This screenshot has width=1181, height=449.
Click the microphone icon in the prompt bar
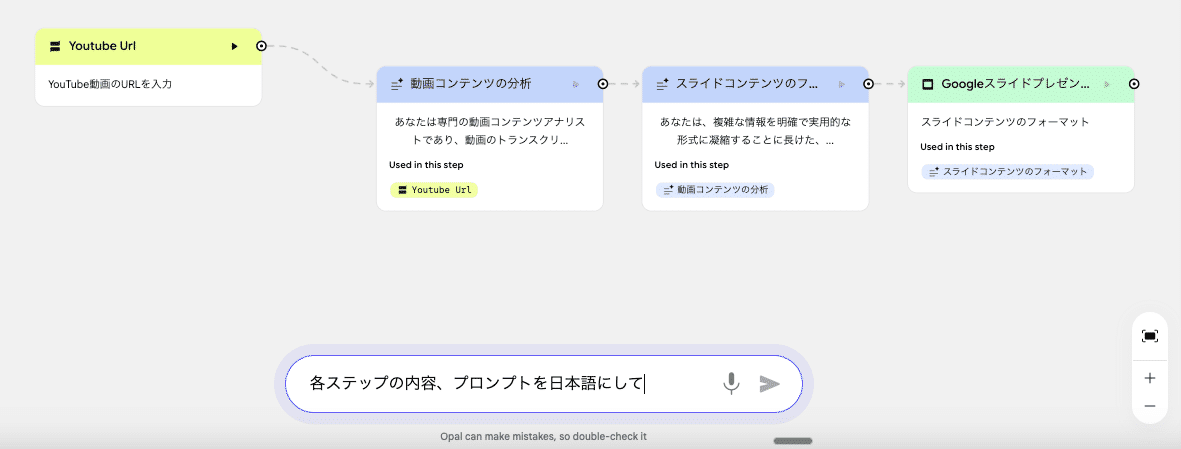pyautogui.click(x=732, y=383)
